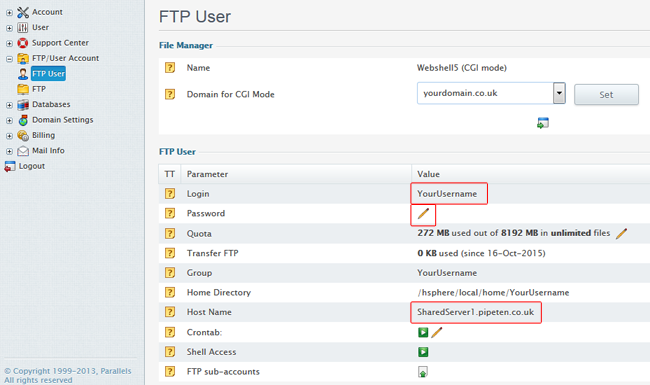Expand the Domain Settings node

tap(9, 121)
